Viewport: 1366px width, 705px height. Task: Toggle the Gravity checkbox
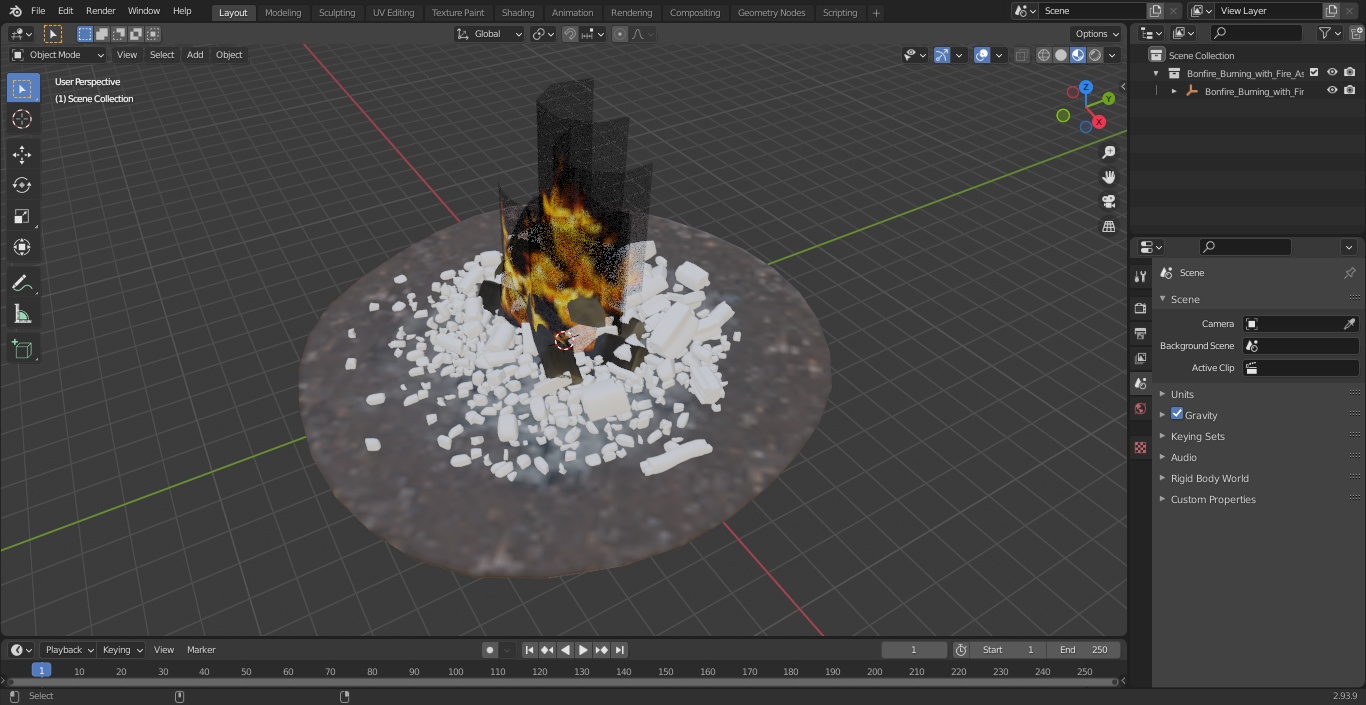pyautogui.click(x=1177, y=414)
